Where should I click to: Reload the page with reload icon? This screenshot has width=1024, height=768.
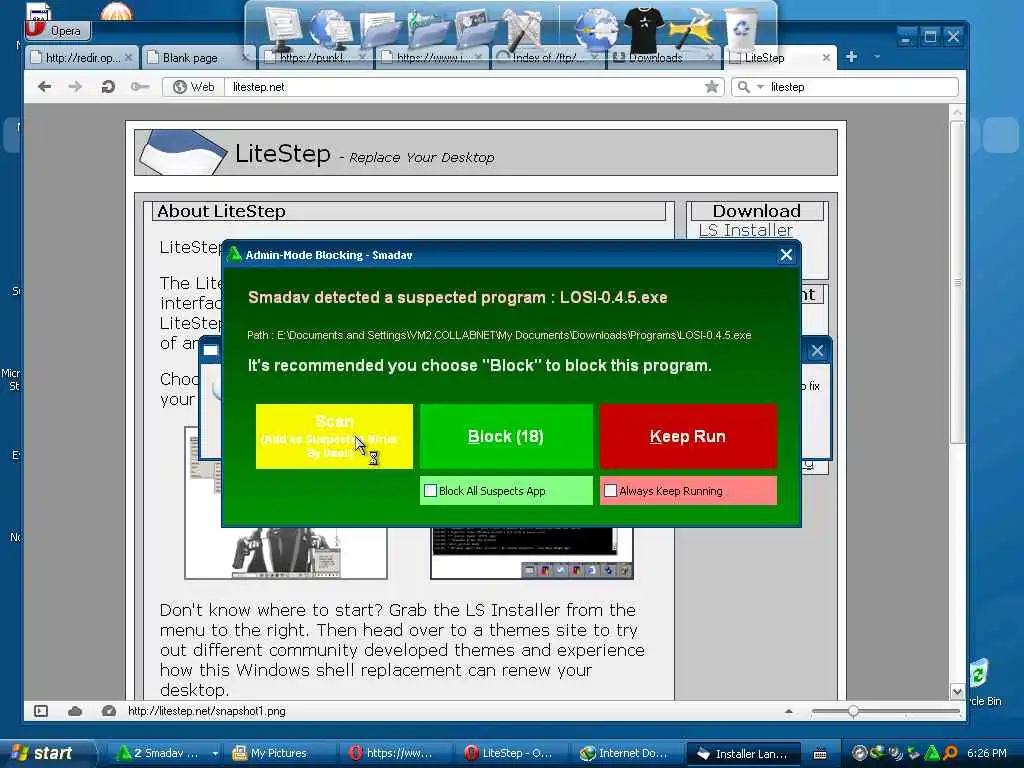tap(108, 87)
